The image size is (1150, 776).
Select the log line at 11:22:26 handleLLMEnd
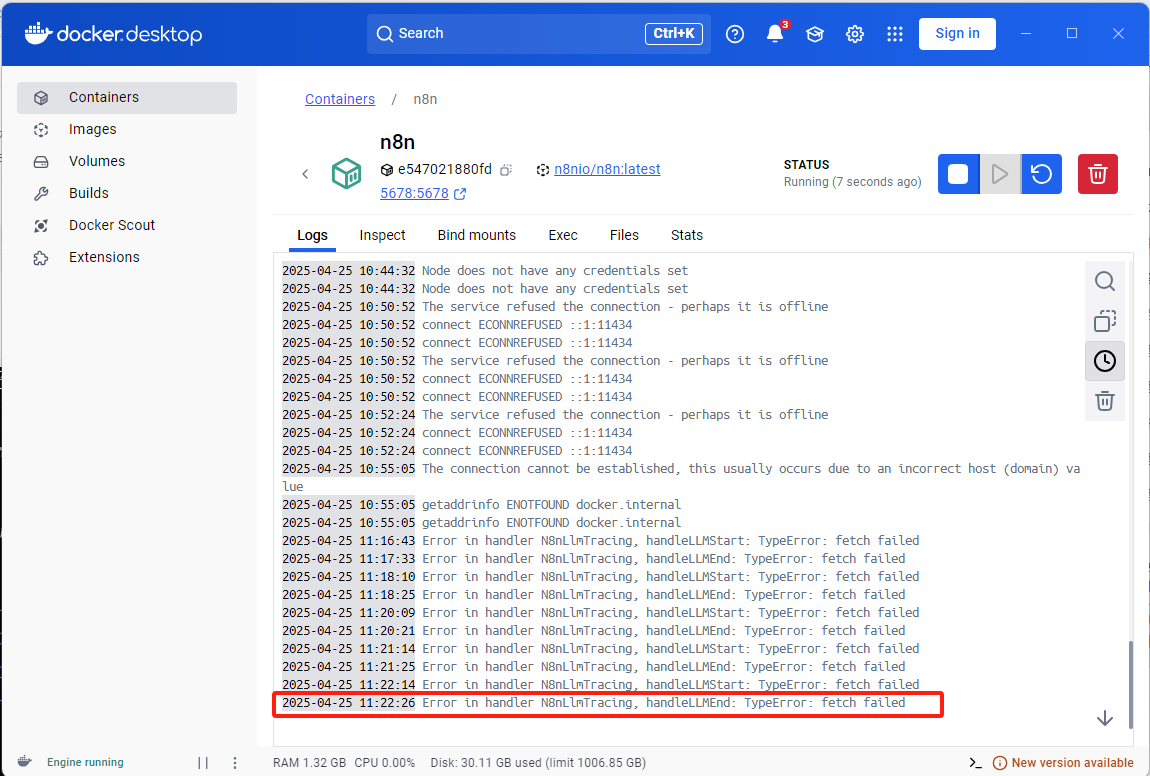[594, 703]
